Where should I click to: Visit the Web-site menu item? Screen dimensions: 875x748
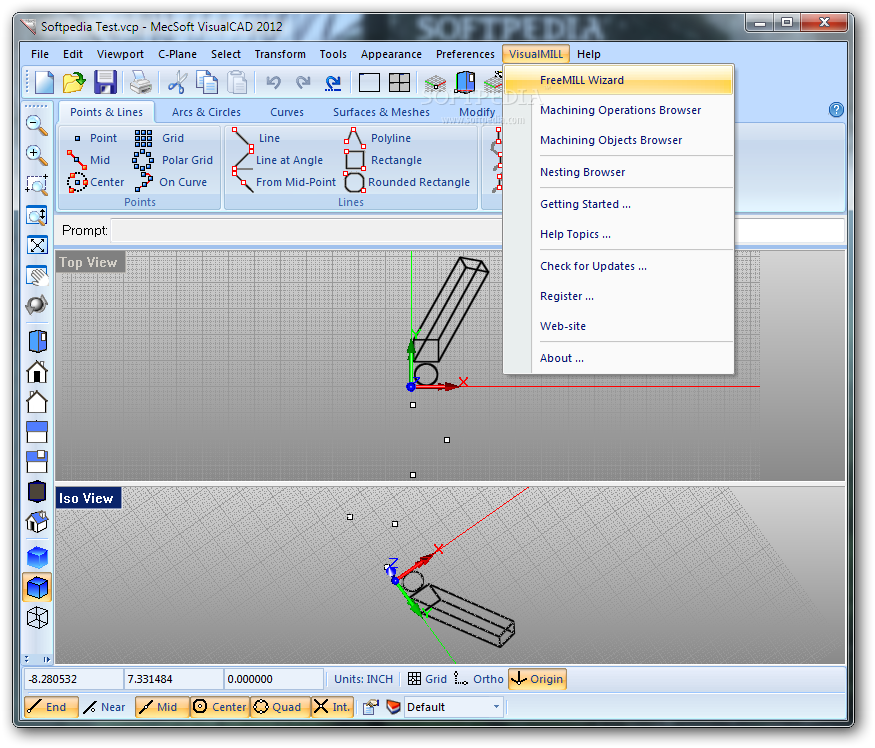coord(618,326)
